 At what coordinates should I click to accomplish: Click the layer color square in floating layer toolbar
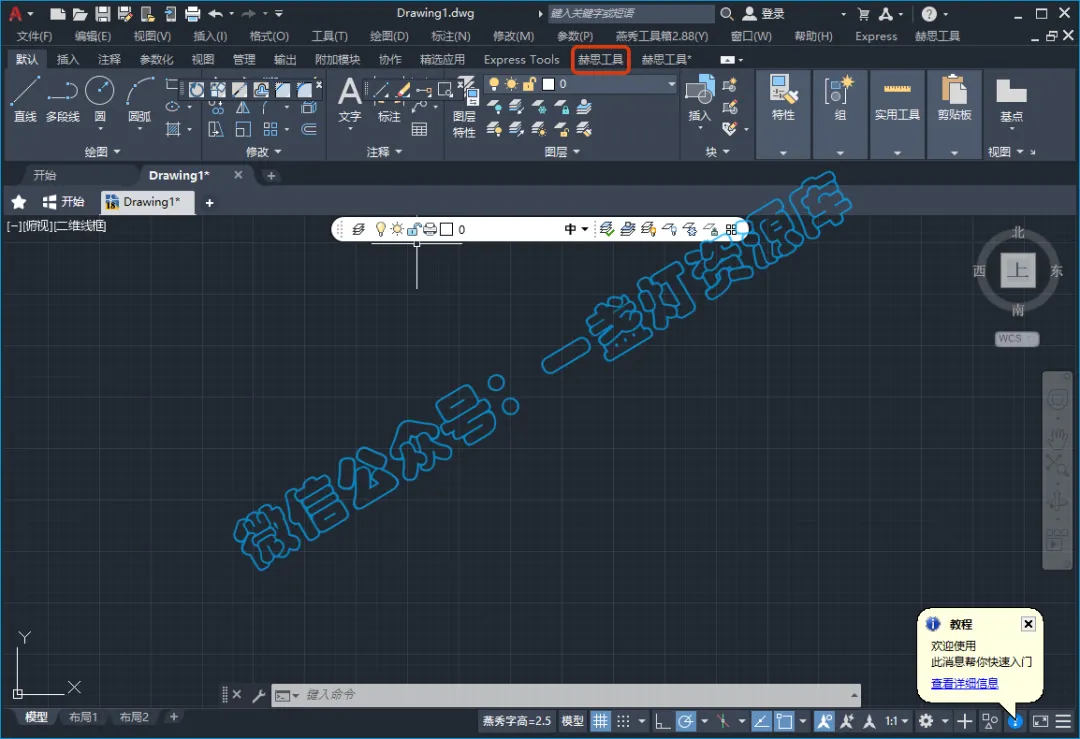(x=446, y=229)
